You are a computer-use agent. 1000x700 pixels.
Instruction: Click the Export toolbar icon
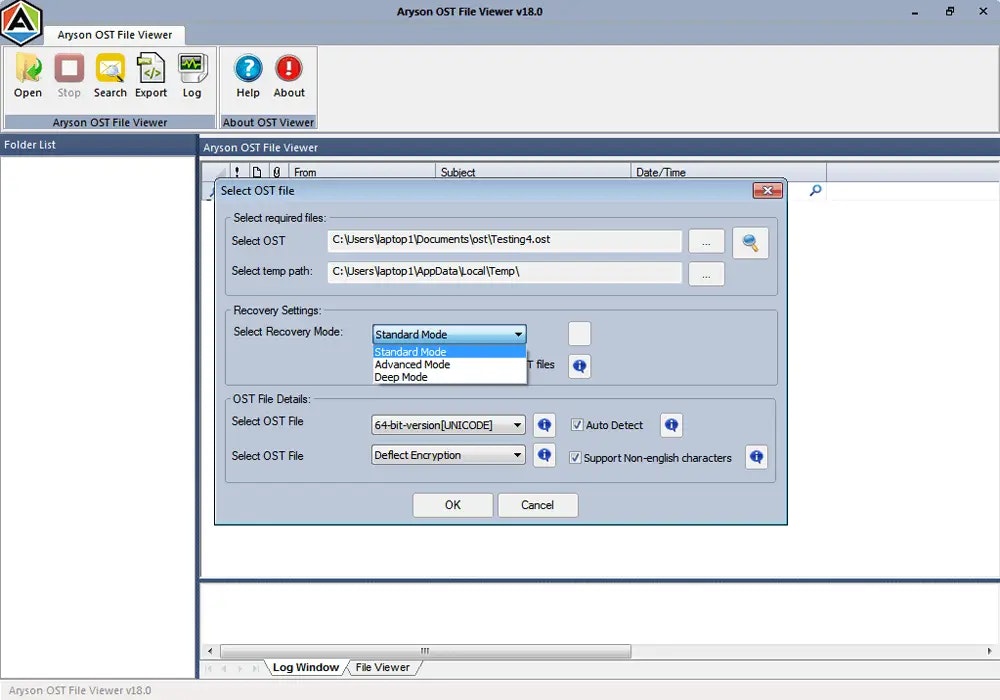tap(151, 77)
